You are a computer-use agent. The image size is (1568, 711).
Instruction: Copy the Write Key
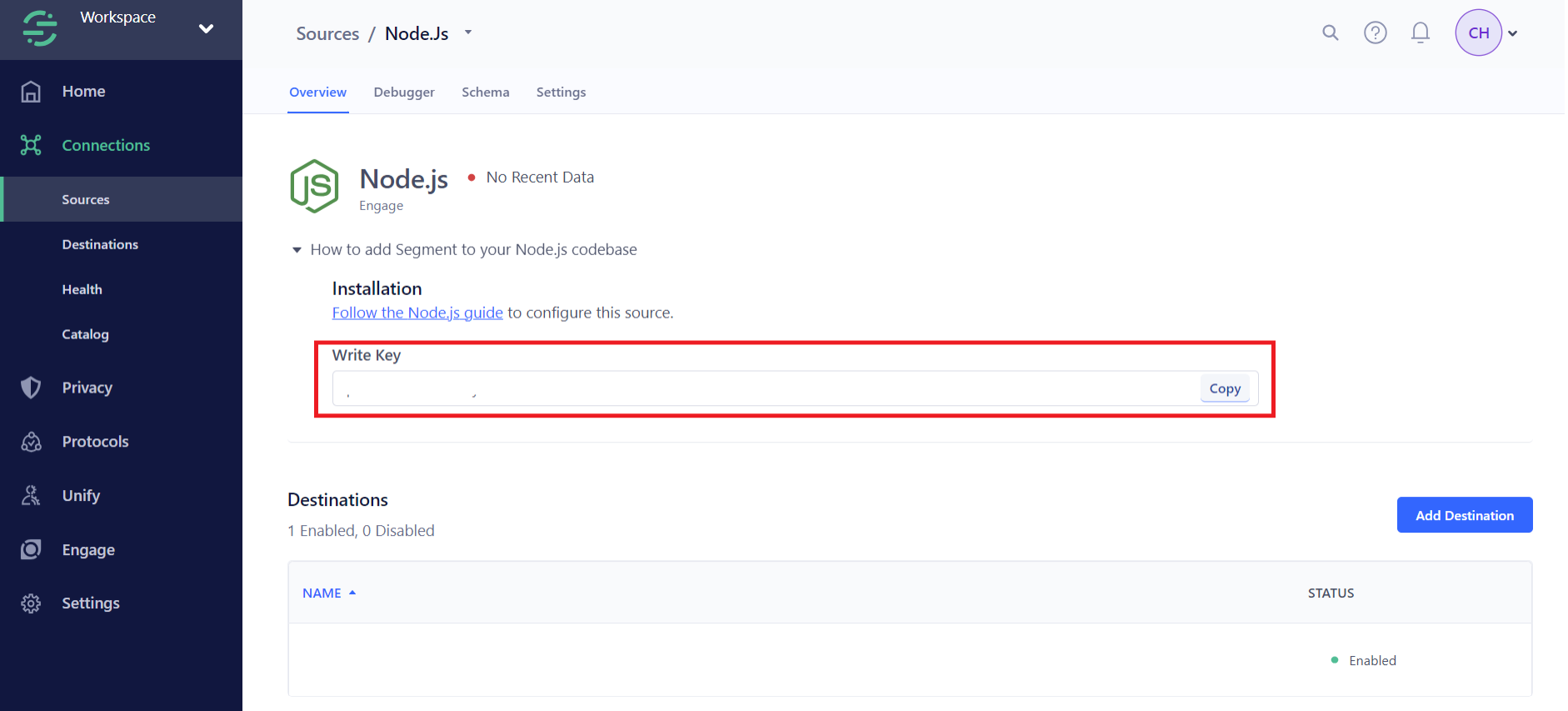click(x=1225, y=388)
